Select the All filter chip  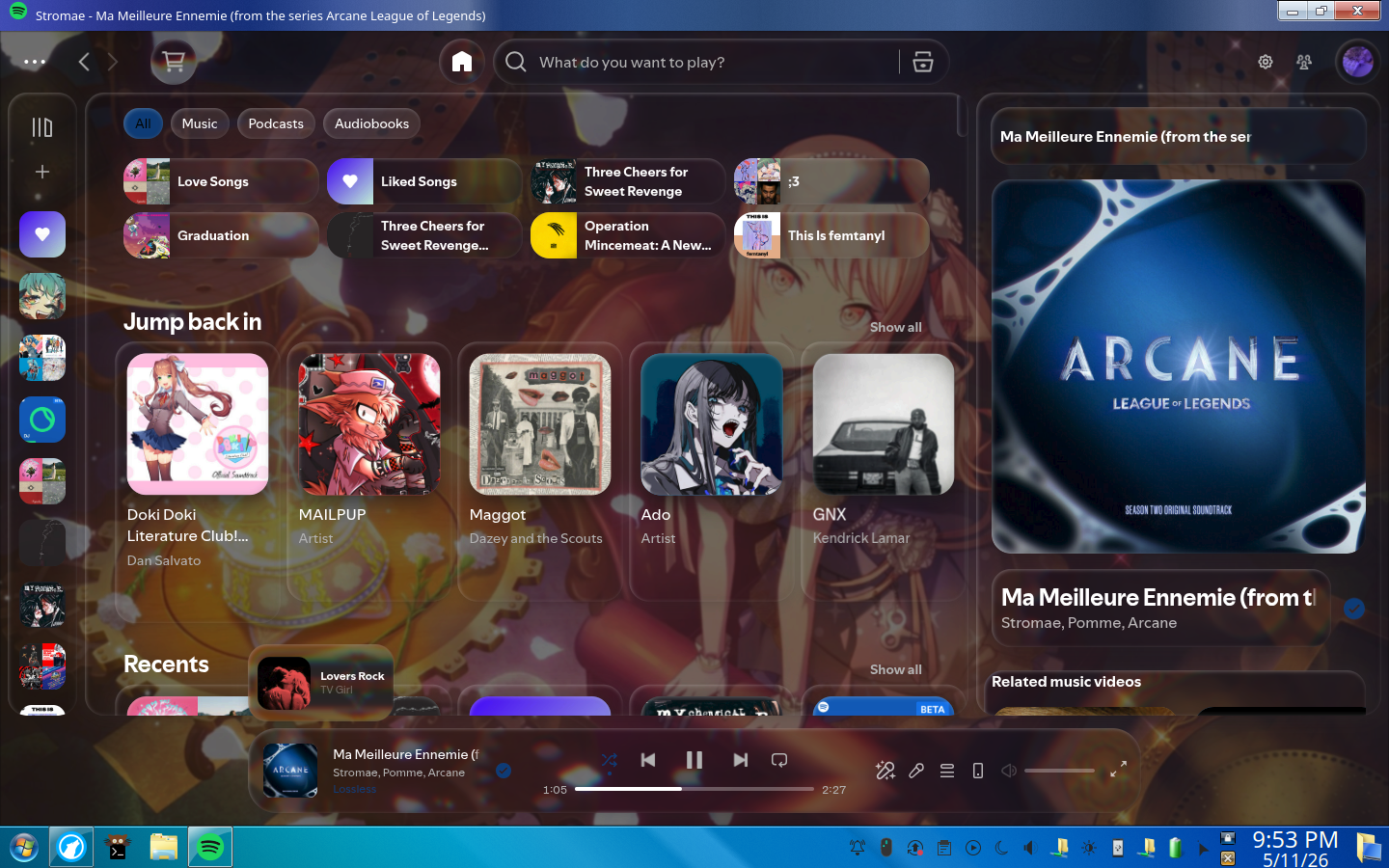click(x=143, y=123)
